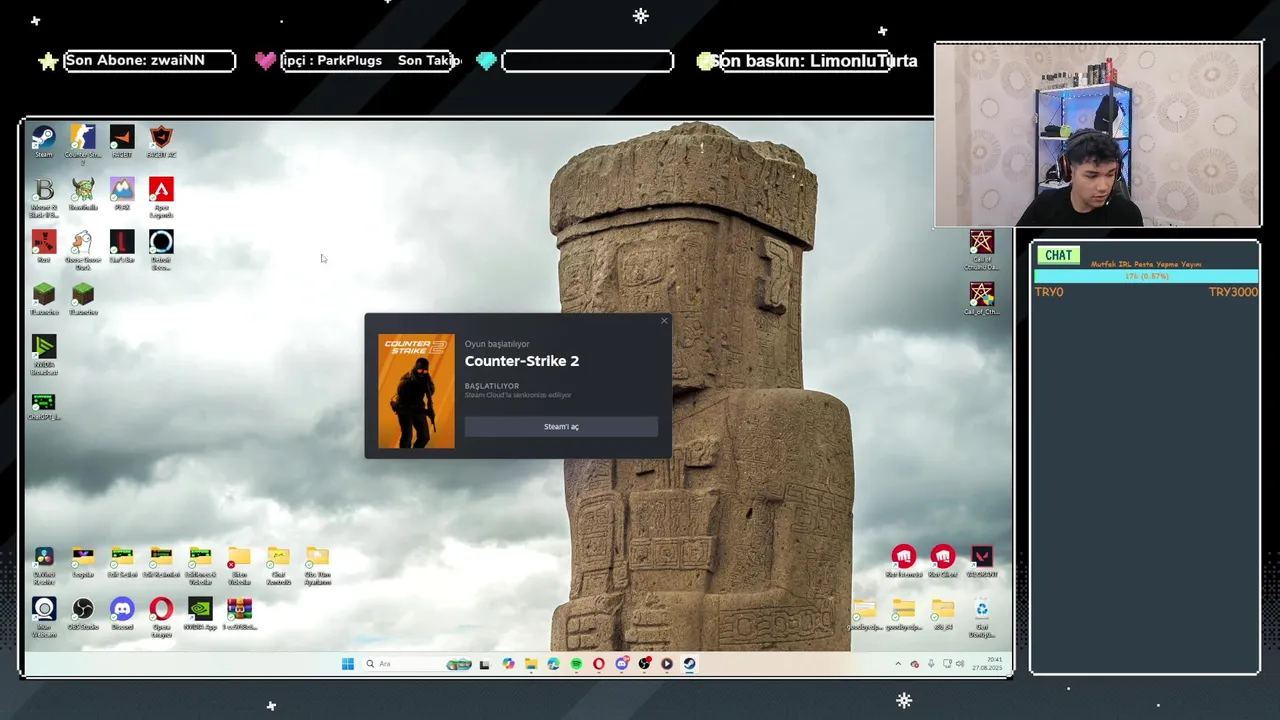Click the microphone tray icon
Viewport: 1280px width, 720px height.
pos(931,664)
